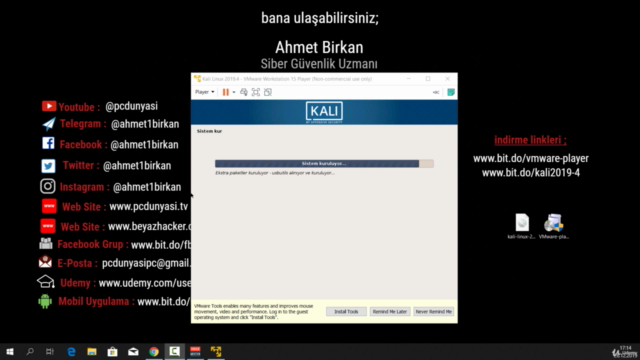Click the Udemy graduation cap icon

(x=46, y=282)
